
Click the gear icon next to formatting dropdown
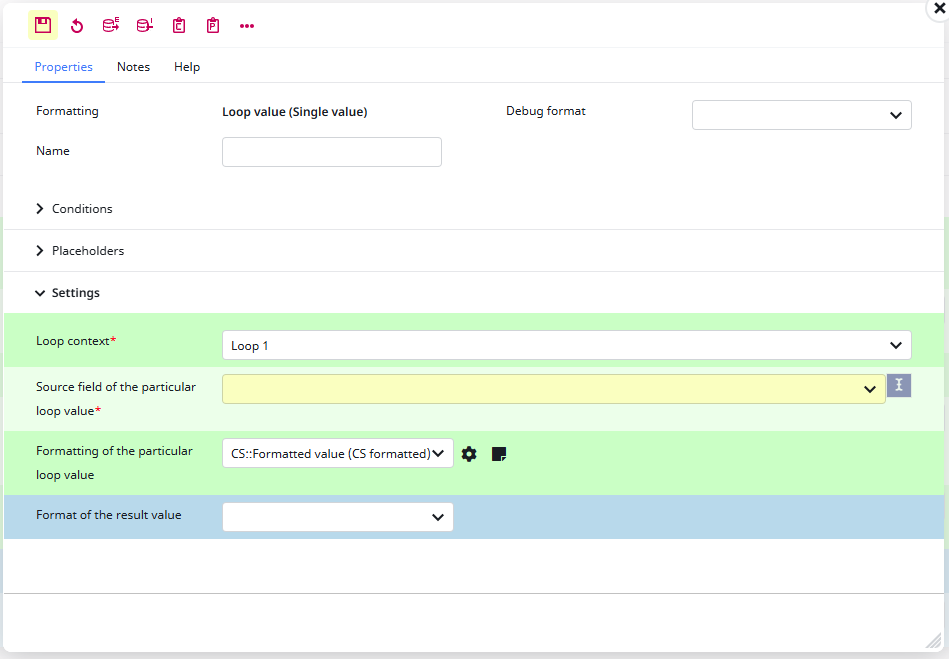[x=468, y=453]
